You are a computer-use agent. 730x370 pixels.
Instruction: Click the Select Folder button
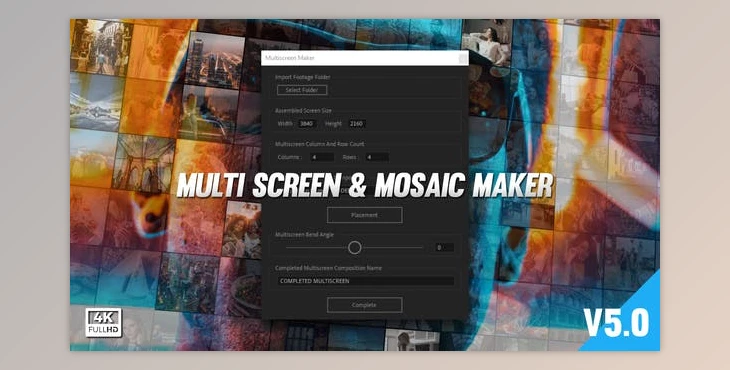click(302, 90)
